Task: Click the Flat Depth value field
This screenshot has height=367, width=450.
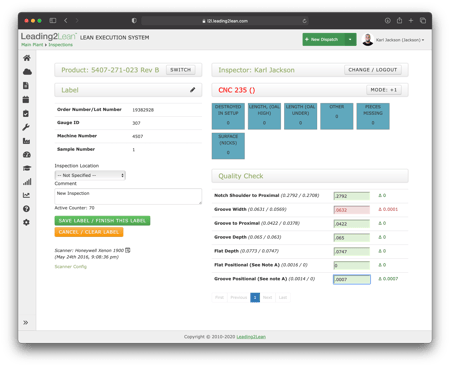Action: point(352,251)
